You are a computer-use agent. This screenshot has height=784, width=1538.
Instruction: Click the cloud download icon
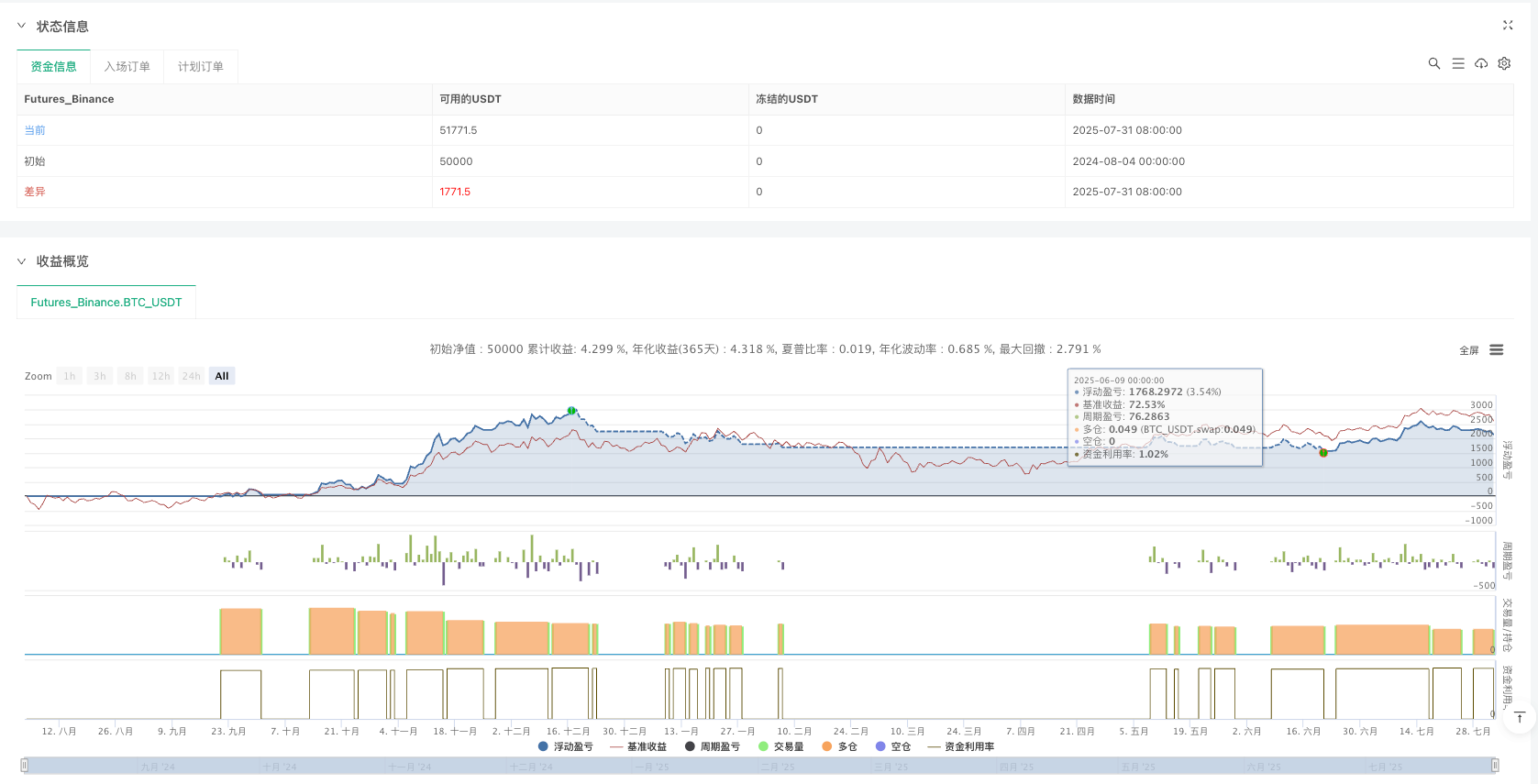pos(1481,63)
